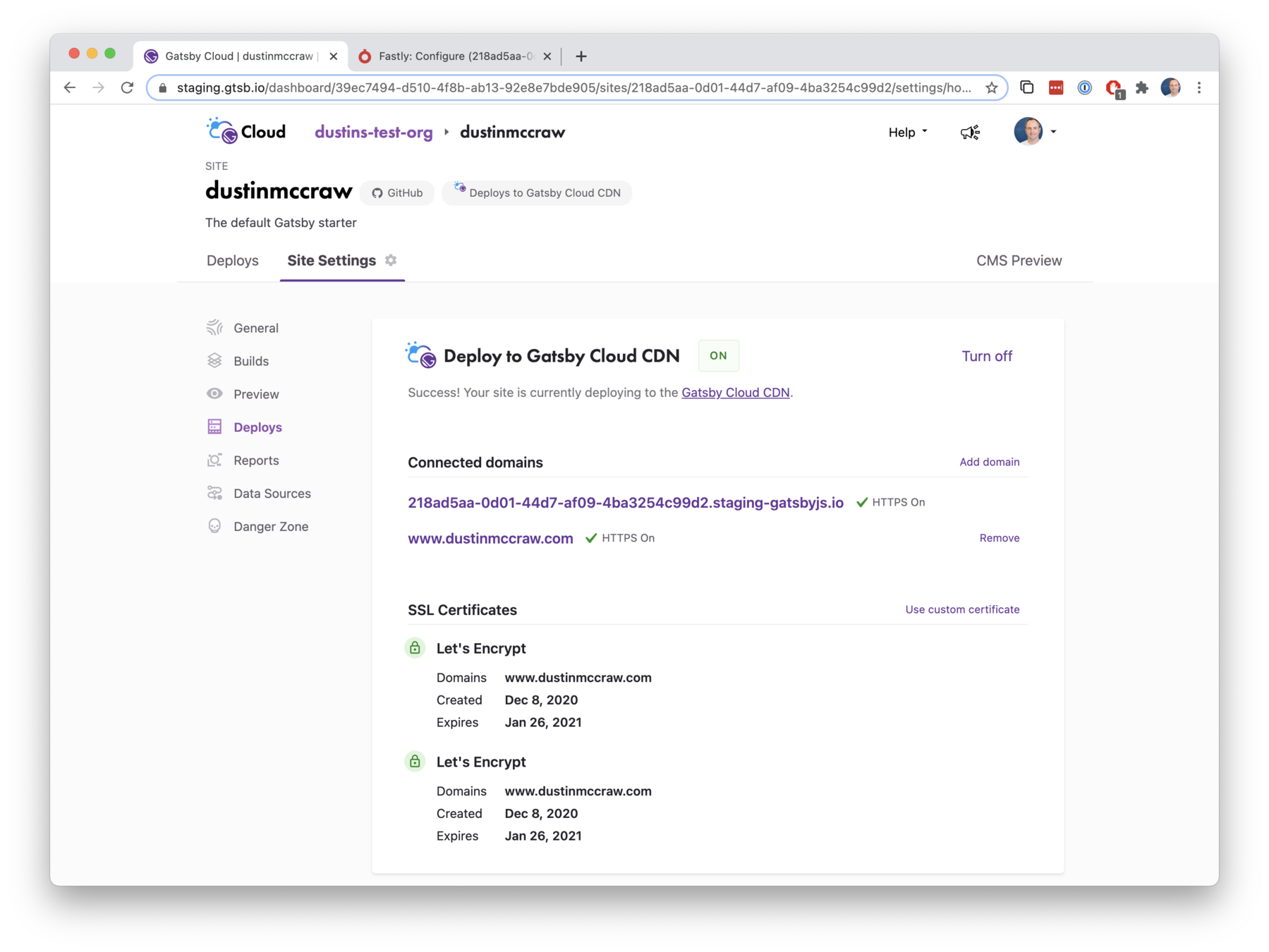Click the Builds layers icon

tap(214, 361)
